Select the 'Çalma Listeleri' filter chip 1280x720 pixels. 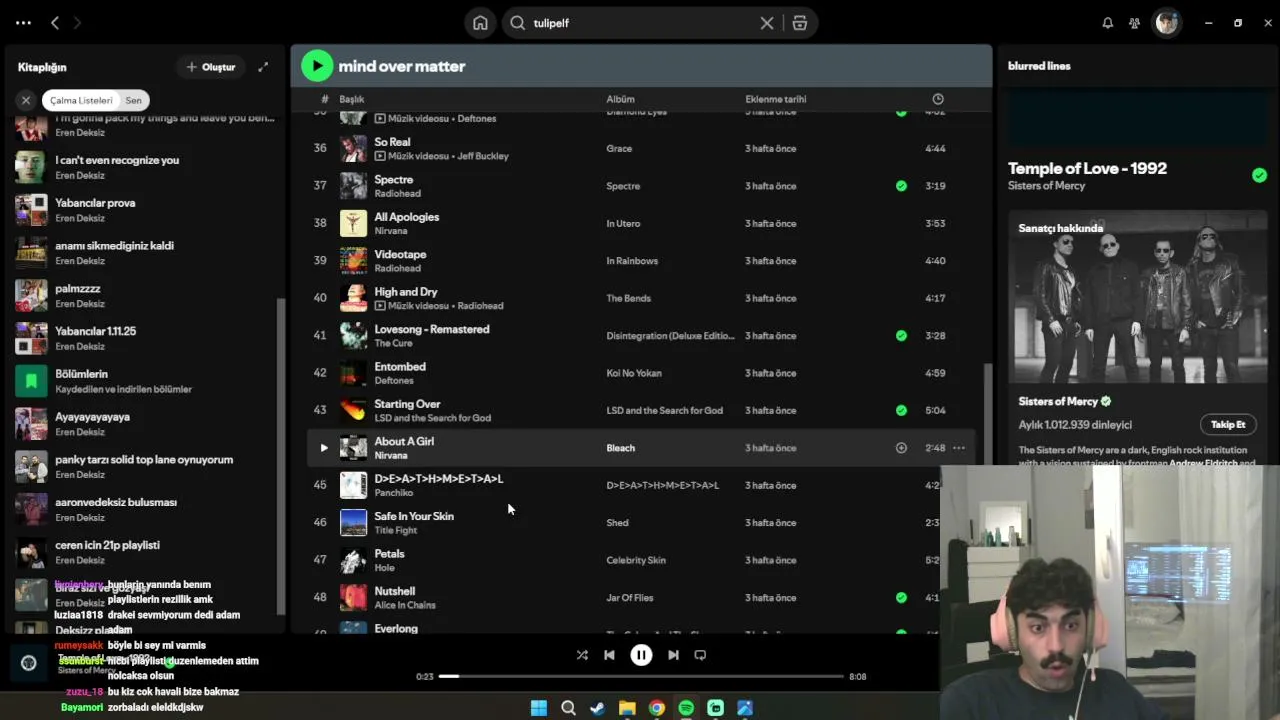point(81,100)
